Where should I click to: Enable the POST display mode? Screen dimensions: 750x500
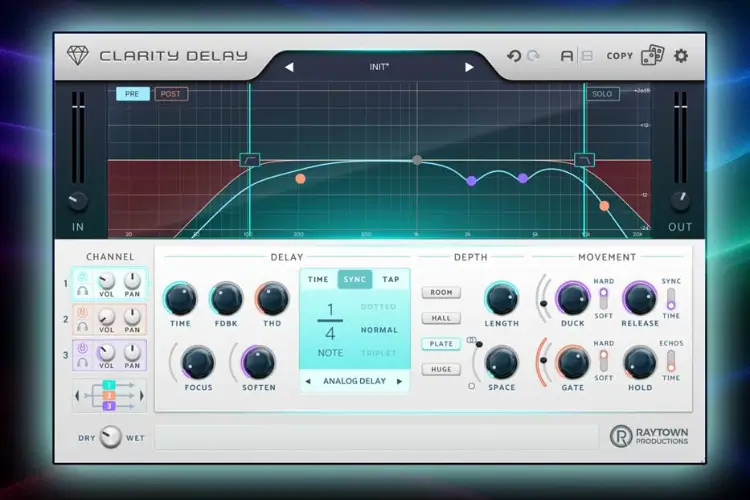tap(171, 94)
